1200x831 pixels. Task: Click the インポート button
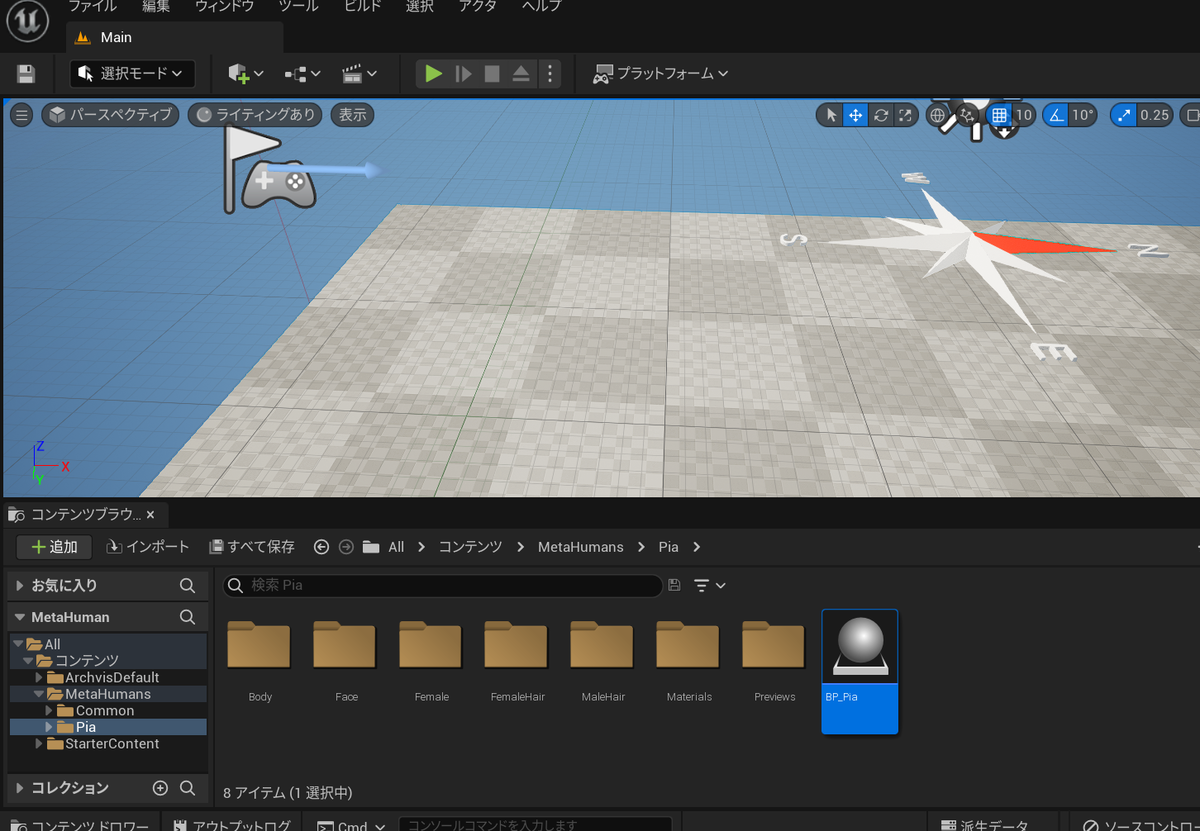[148, 547]
